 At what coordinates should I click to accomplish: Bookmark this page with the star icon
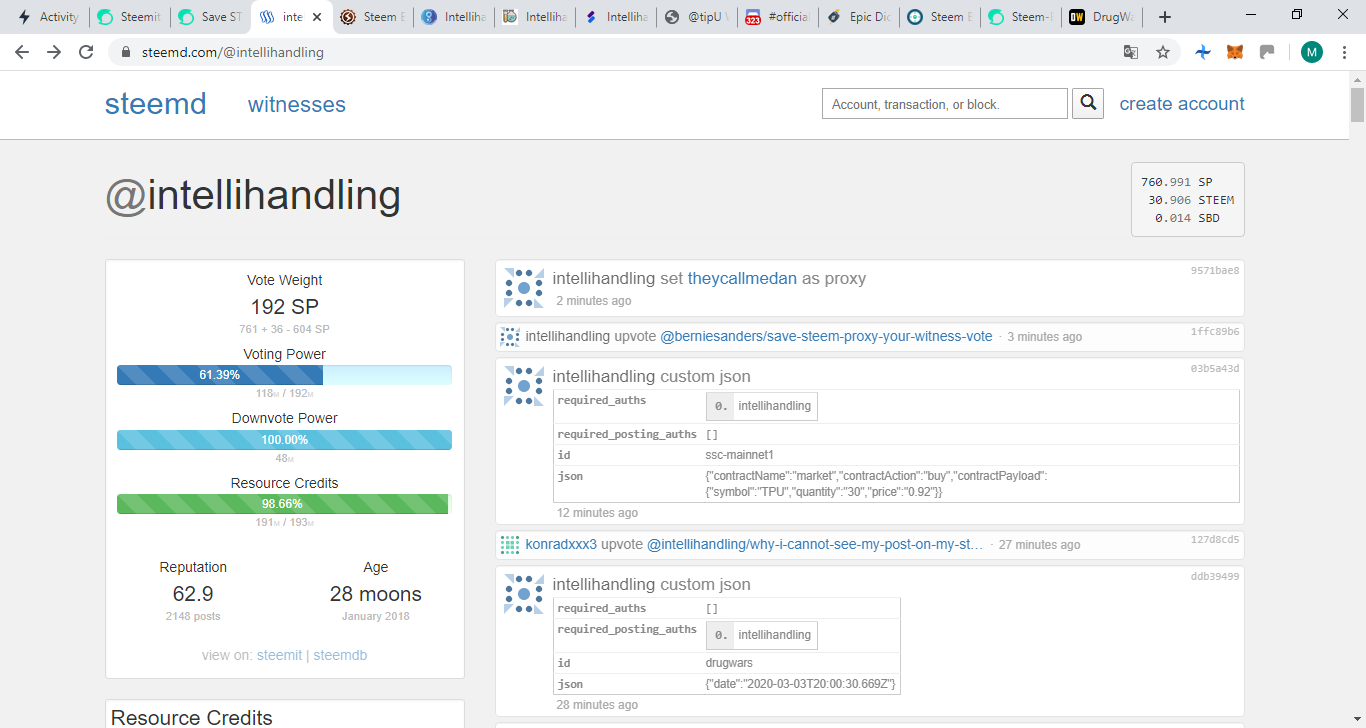point(1163,52)
